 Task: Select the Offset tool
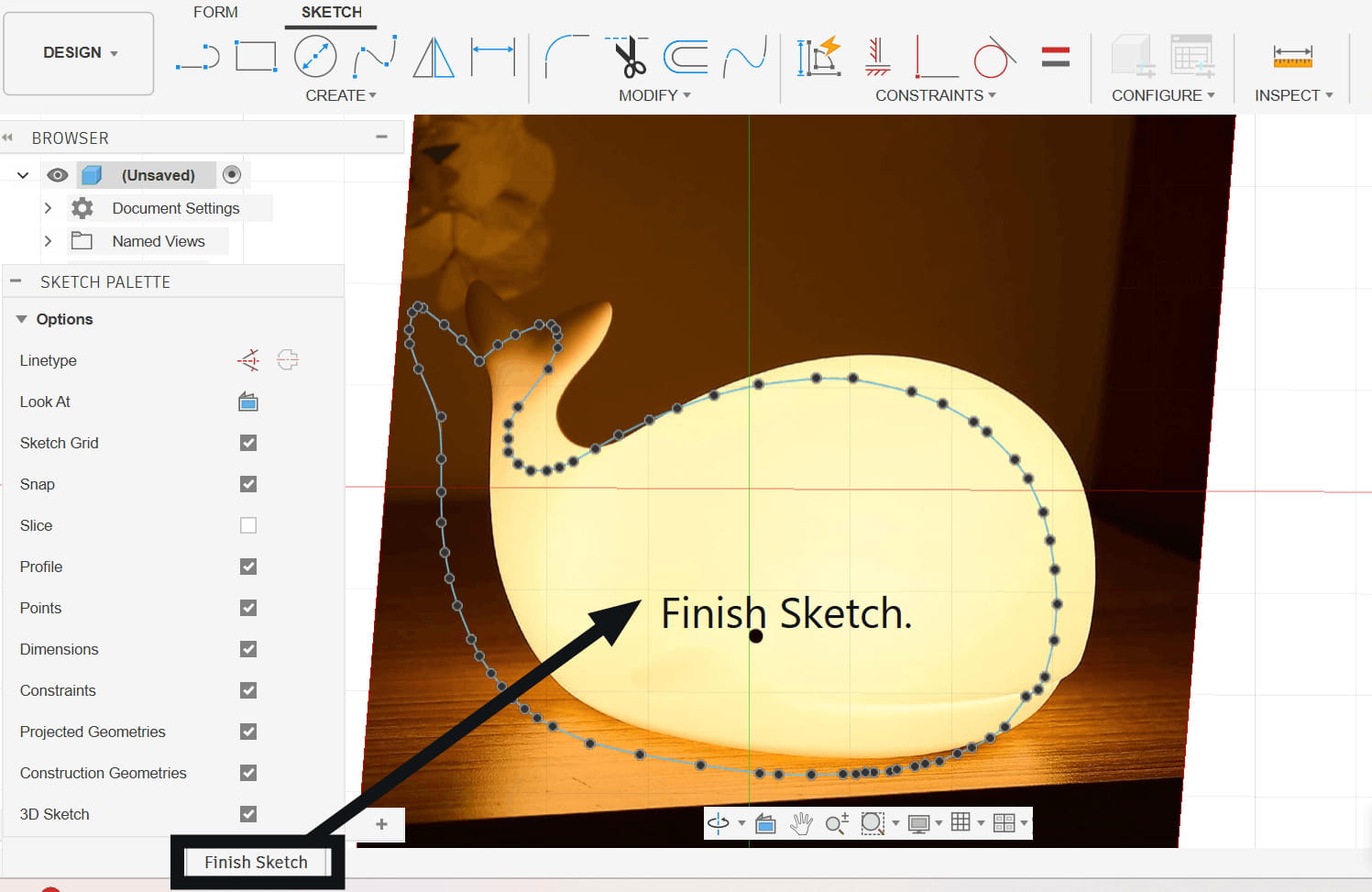[x=686, y=57]
